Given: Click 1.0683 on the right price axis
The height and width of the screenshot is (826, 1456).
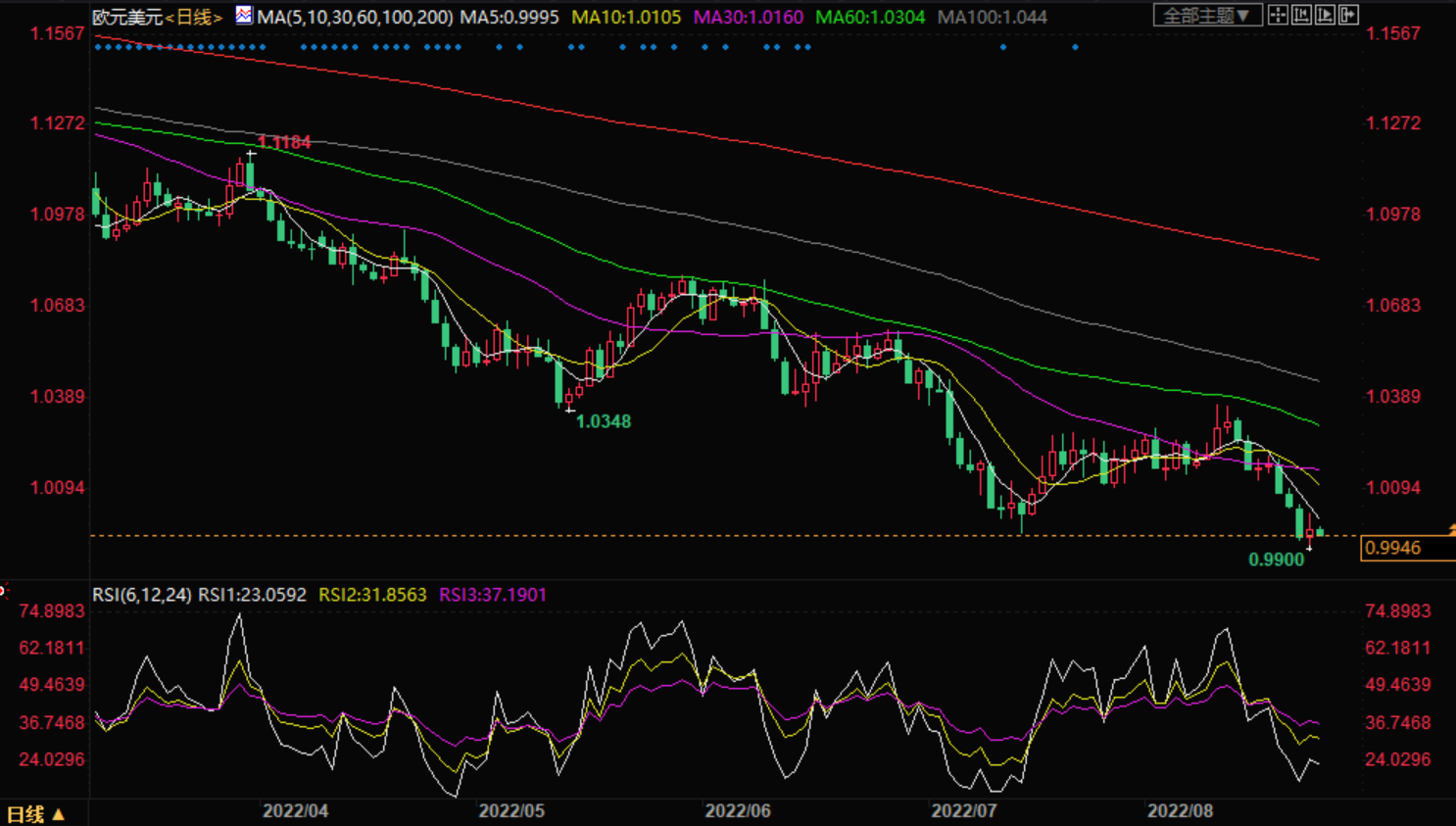Looking at the screenshot, I should click(1393, 306).
